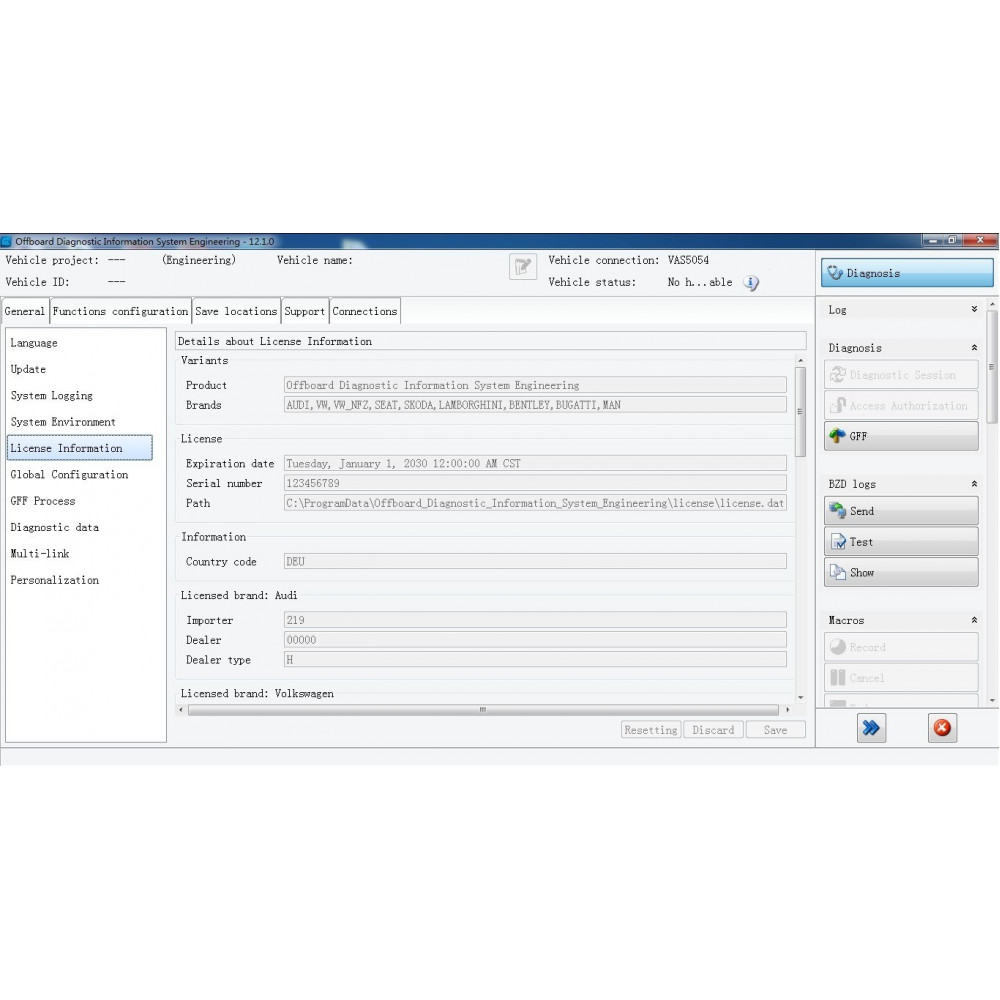The width and height of the screenshot is (1000, 1000).
Task: Collapse the Macros section
Action: point(974,621)
